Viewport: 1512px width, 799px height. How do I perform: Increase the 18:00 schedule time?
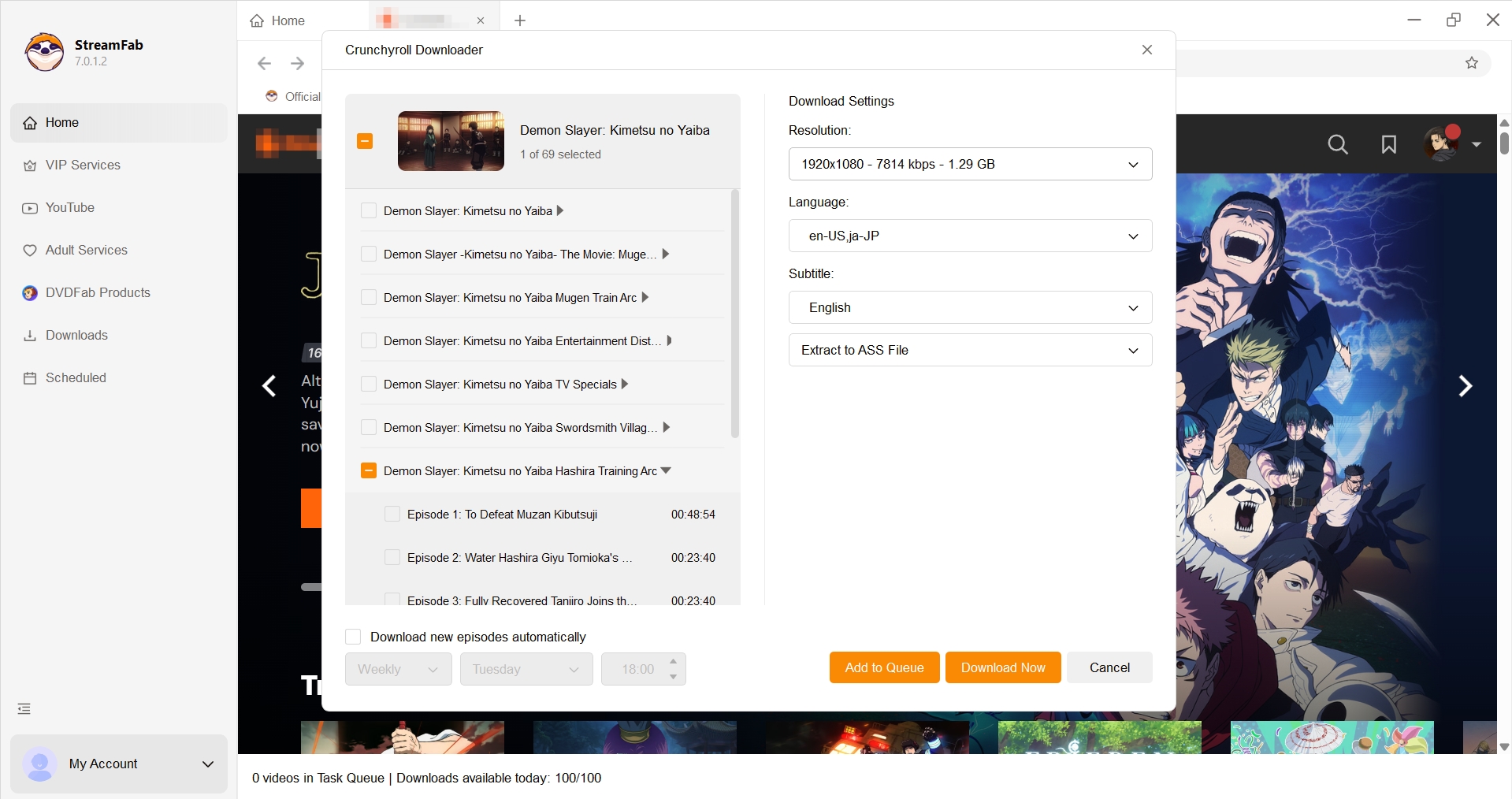coord(672,663)
